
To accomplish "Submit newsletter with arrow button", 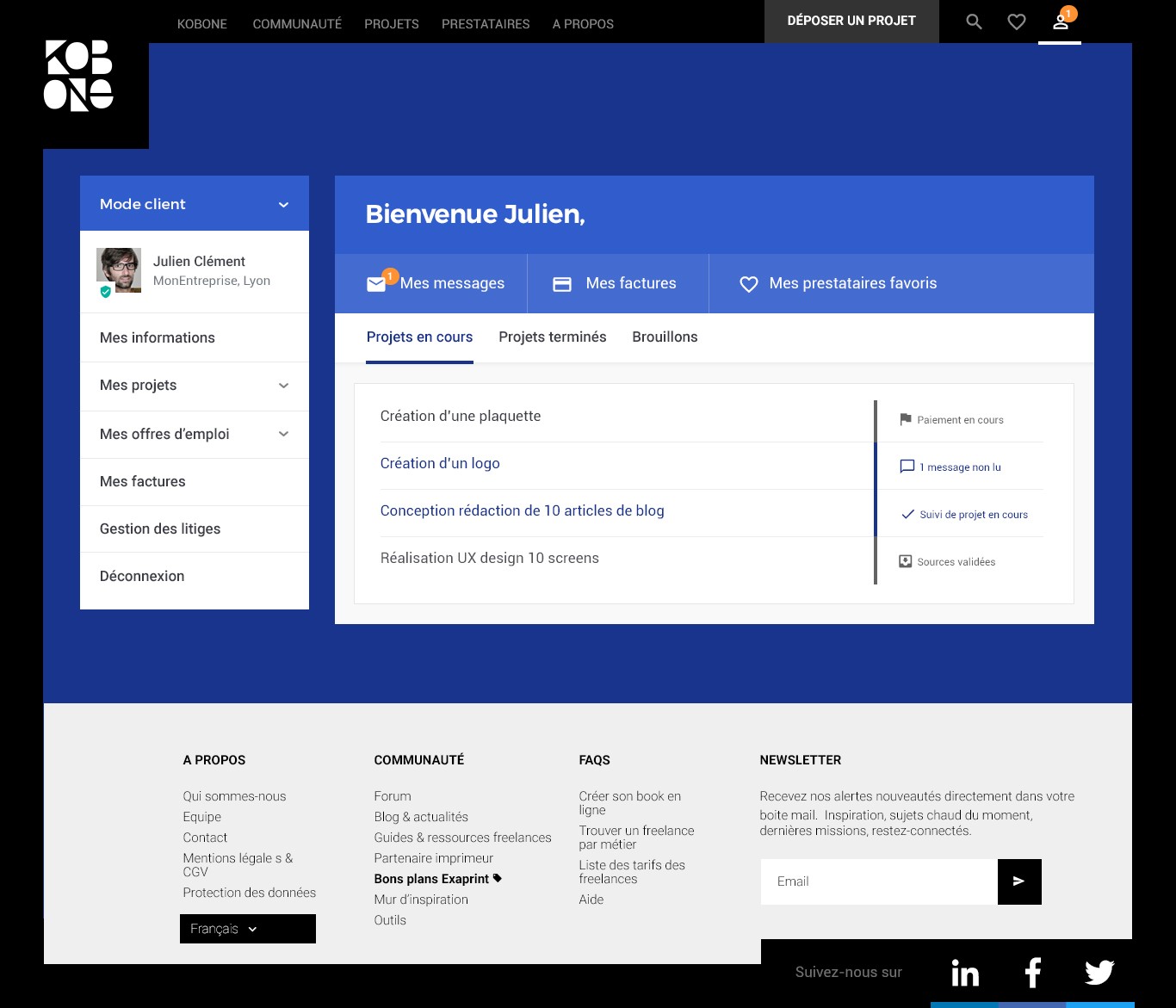I will tap(1019, 881).
